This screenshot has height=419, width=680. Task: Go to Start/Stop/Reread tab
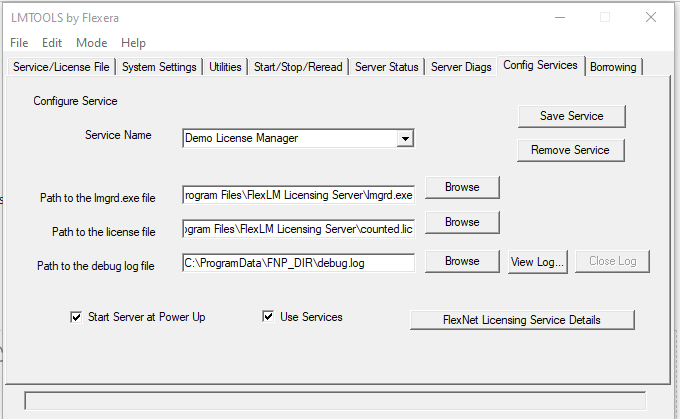point(298,67)
